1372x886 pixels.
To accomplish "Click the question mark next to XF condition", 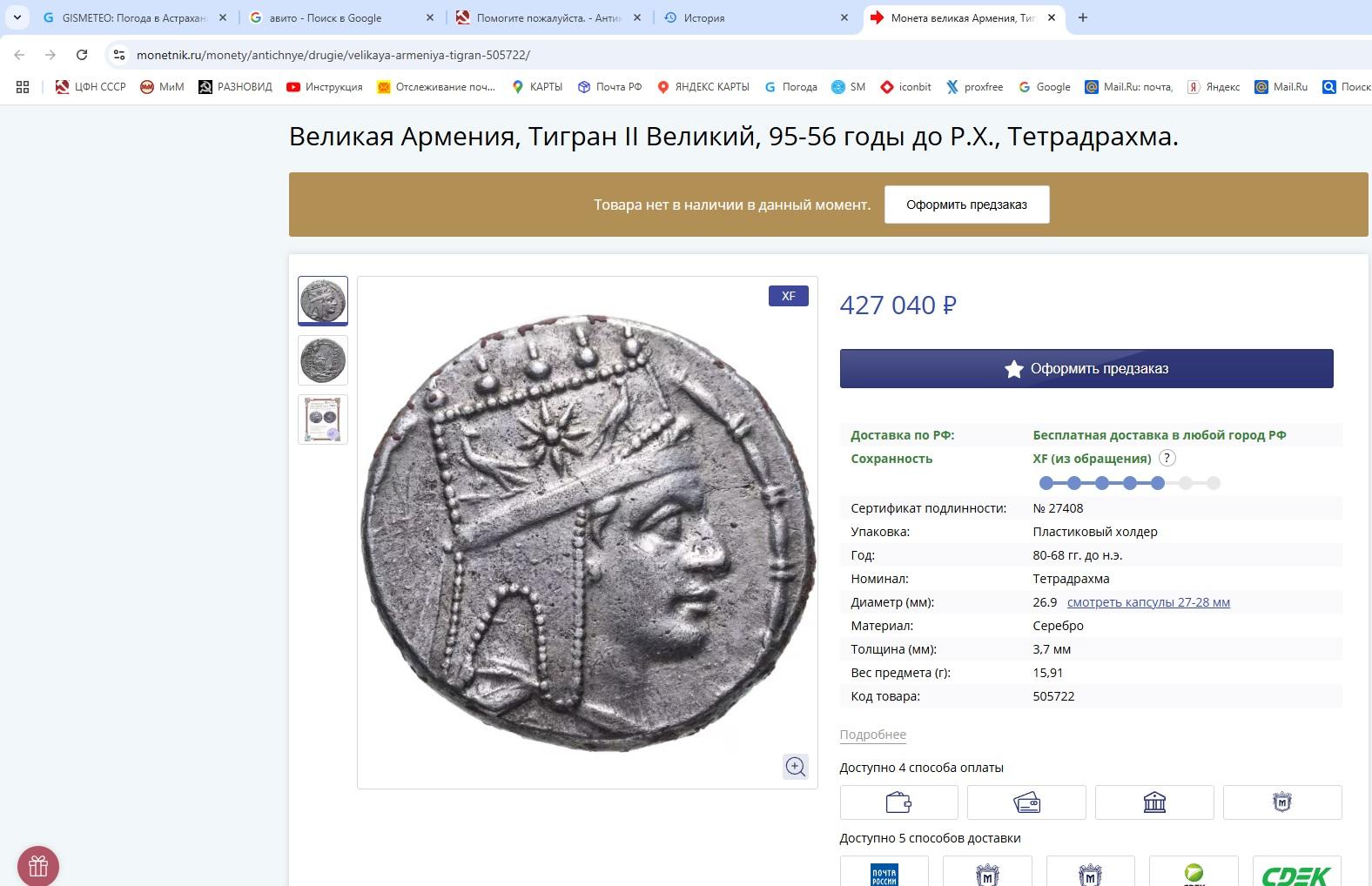I will click(x=1167, y=459).
